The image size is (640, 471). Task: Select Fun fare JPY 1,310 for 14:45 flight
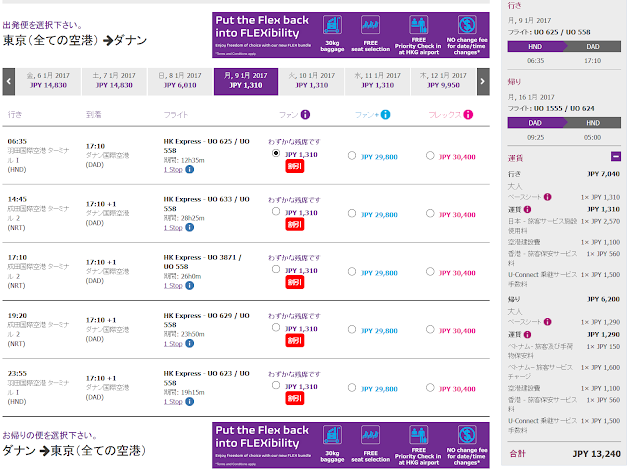(276, 211)
